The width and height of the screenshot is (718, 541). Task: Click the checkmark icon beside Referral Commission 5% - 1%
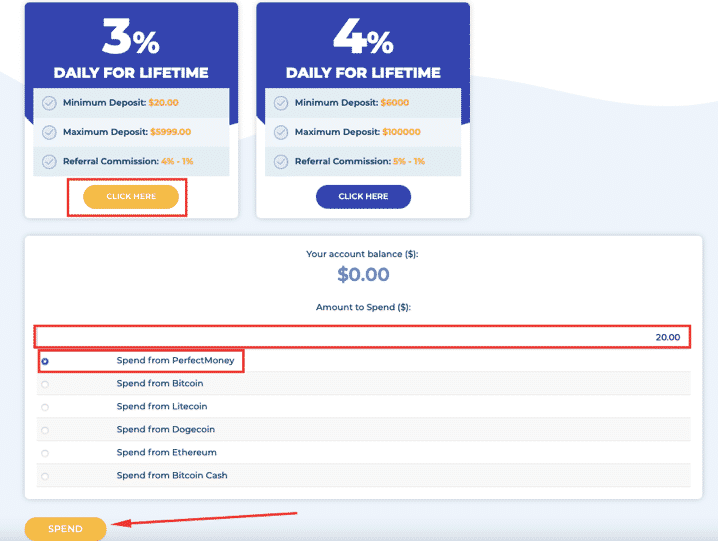tap(281, 162)
